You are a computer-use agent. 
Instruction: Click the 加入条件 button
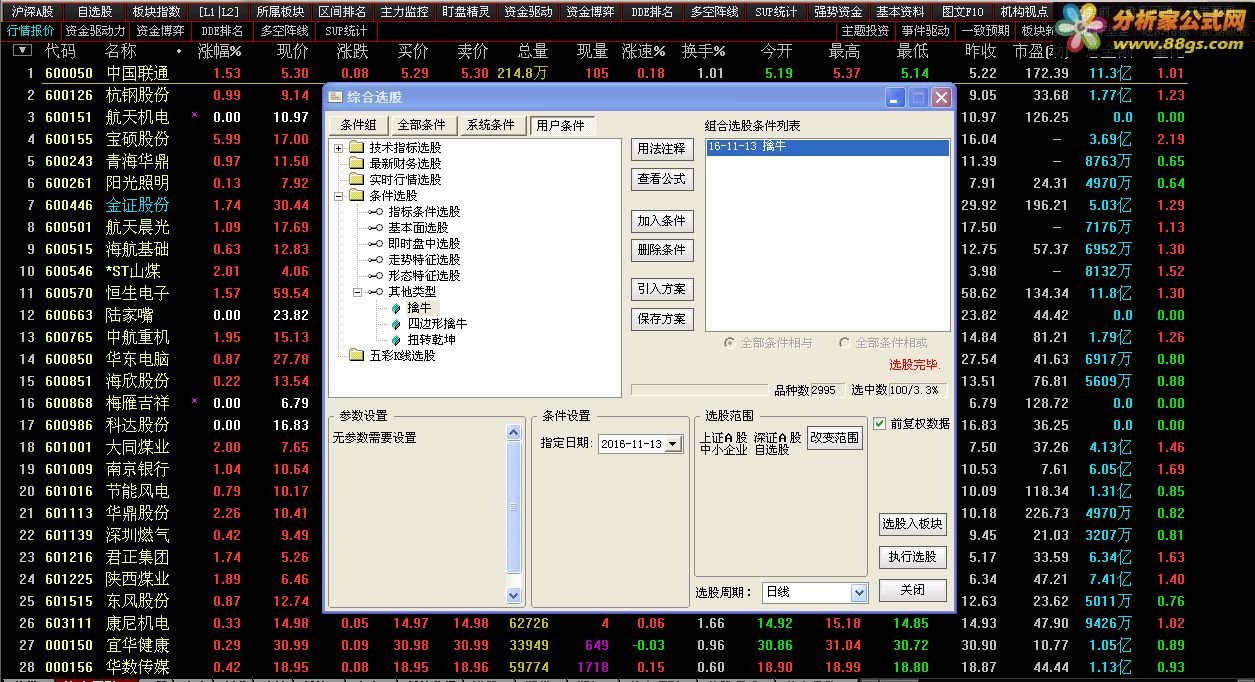tap(662, 221)
